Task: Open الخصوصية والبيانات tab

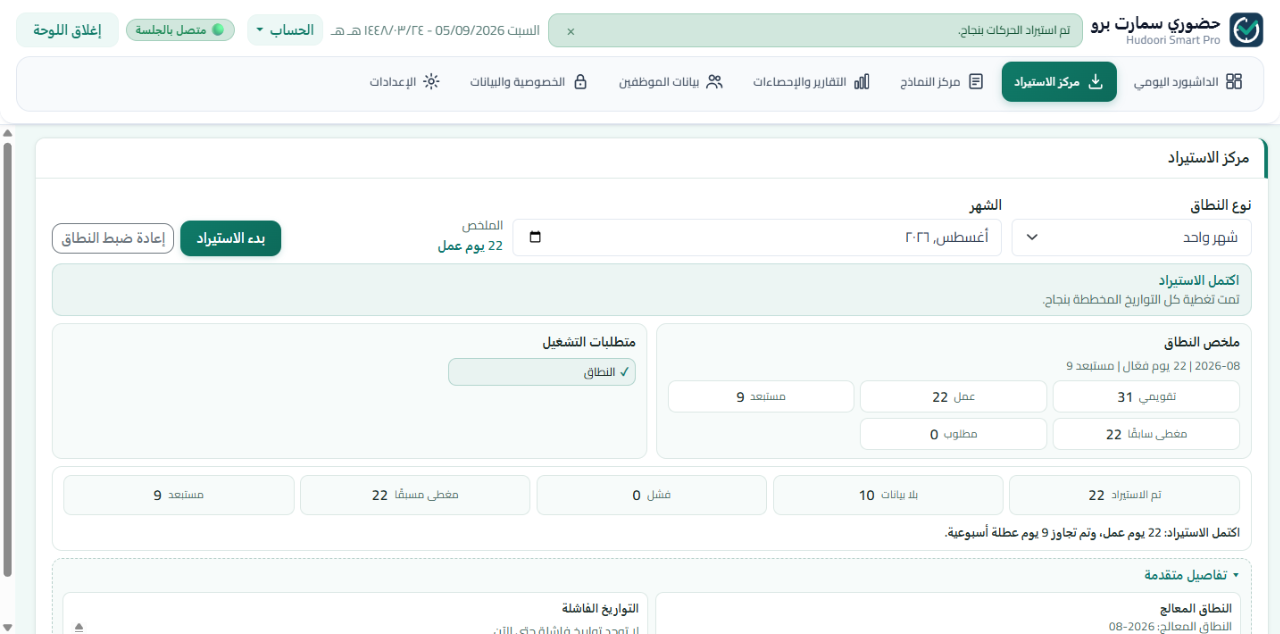Action: click(529, 82)
